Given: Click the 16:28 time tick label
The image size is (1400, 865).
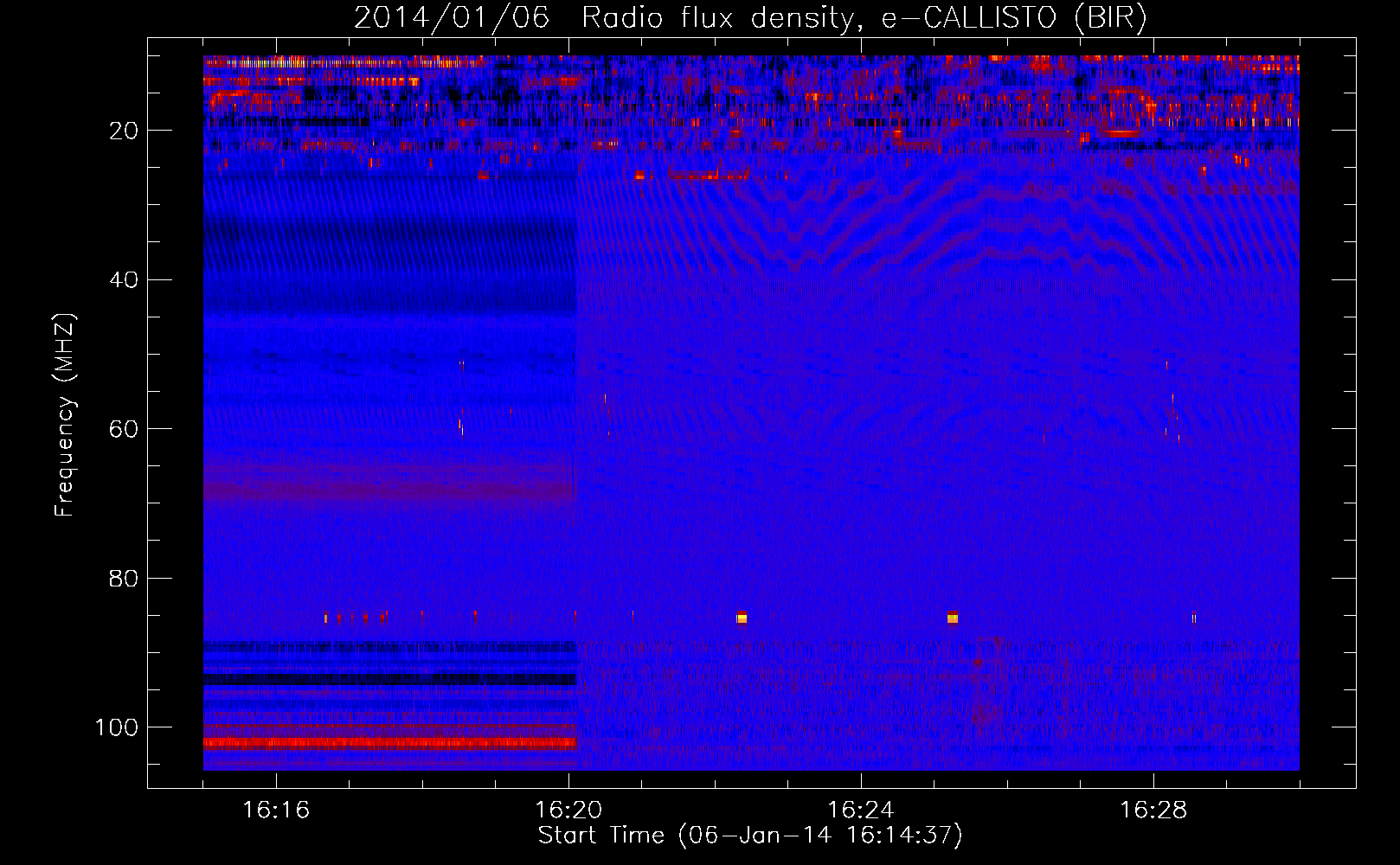Looking at the screenshot, I should pos(1153,811).
